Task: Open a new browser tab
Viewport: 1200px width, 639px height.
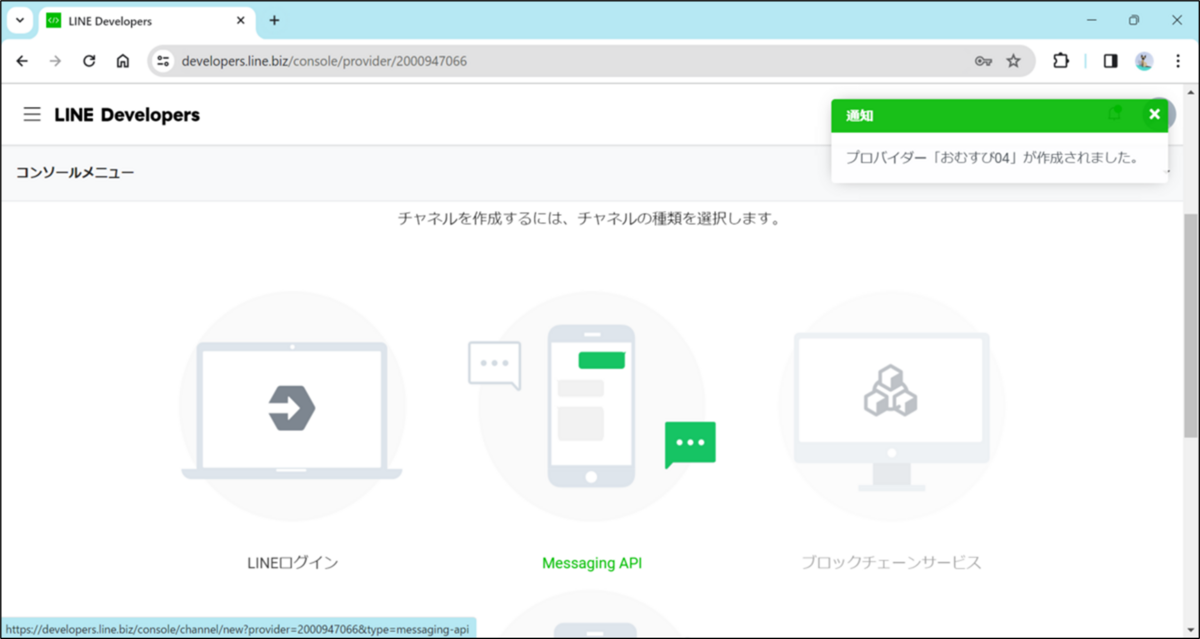Action: 275,20
